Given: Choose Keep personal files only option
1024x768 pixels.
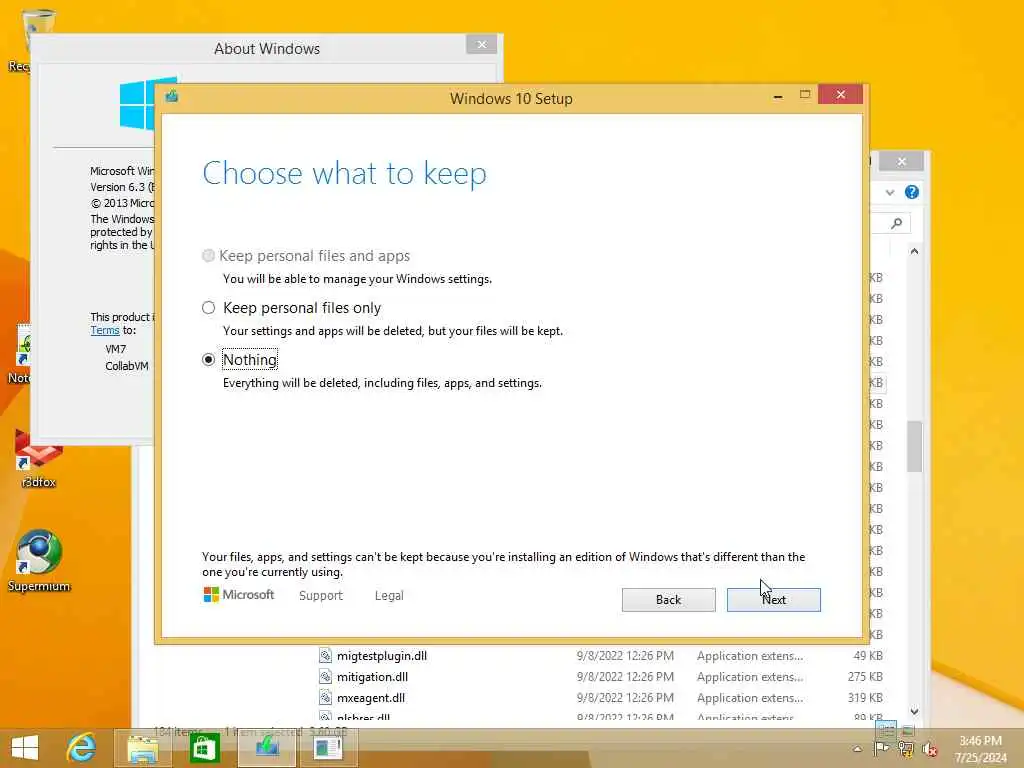Looking at the screenshot, I should (208, 308).
